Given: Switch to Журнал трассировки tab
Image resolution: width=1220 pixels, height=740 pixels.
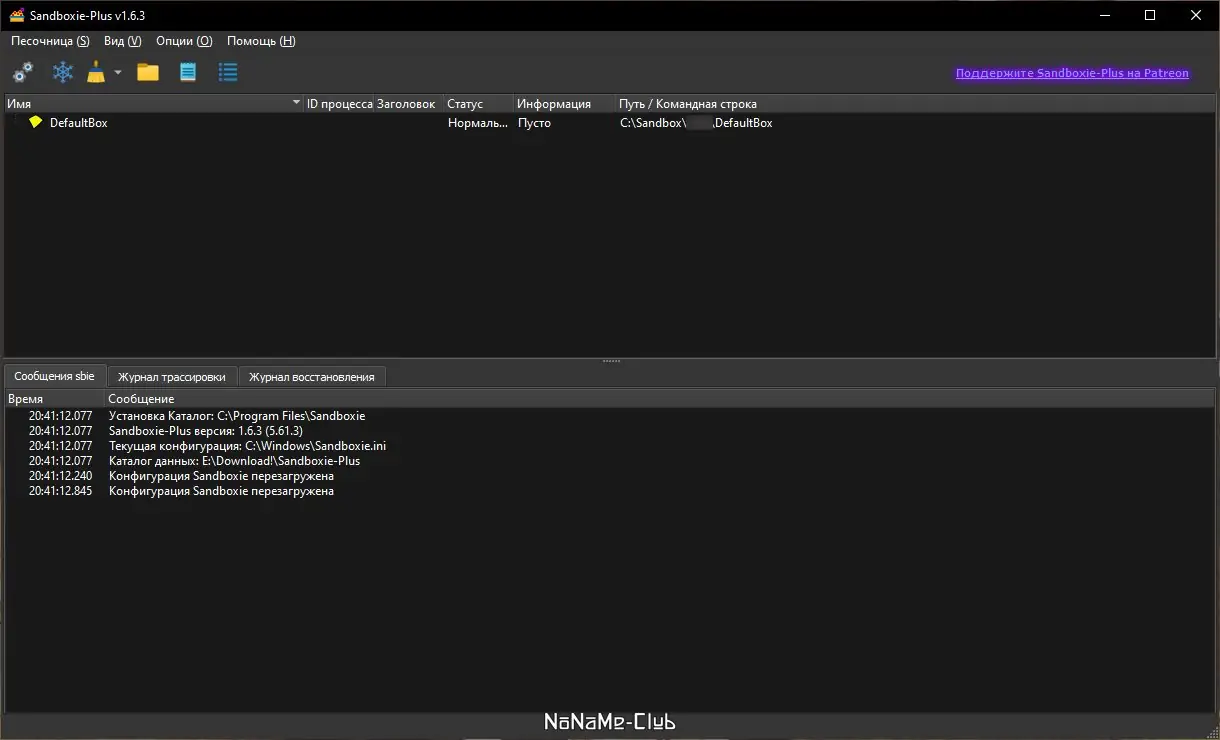Looking at the screenshot, I should click(x=172, y=377).
